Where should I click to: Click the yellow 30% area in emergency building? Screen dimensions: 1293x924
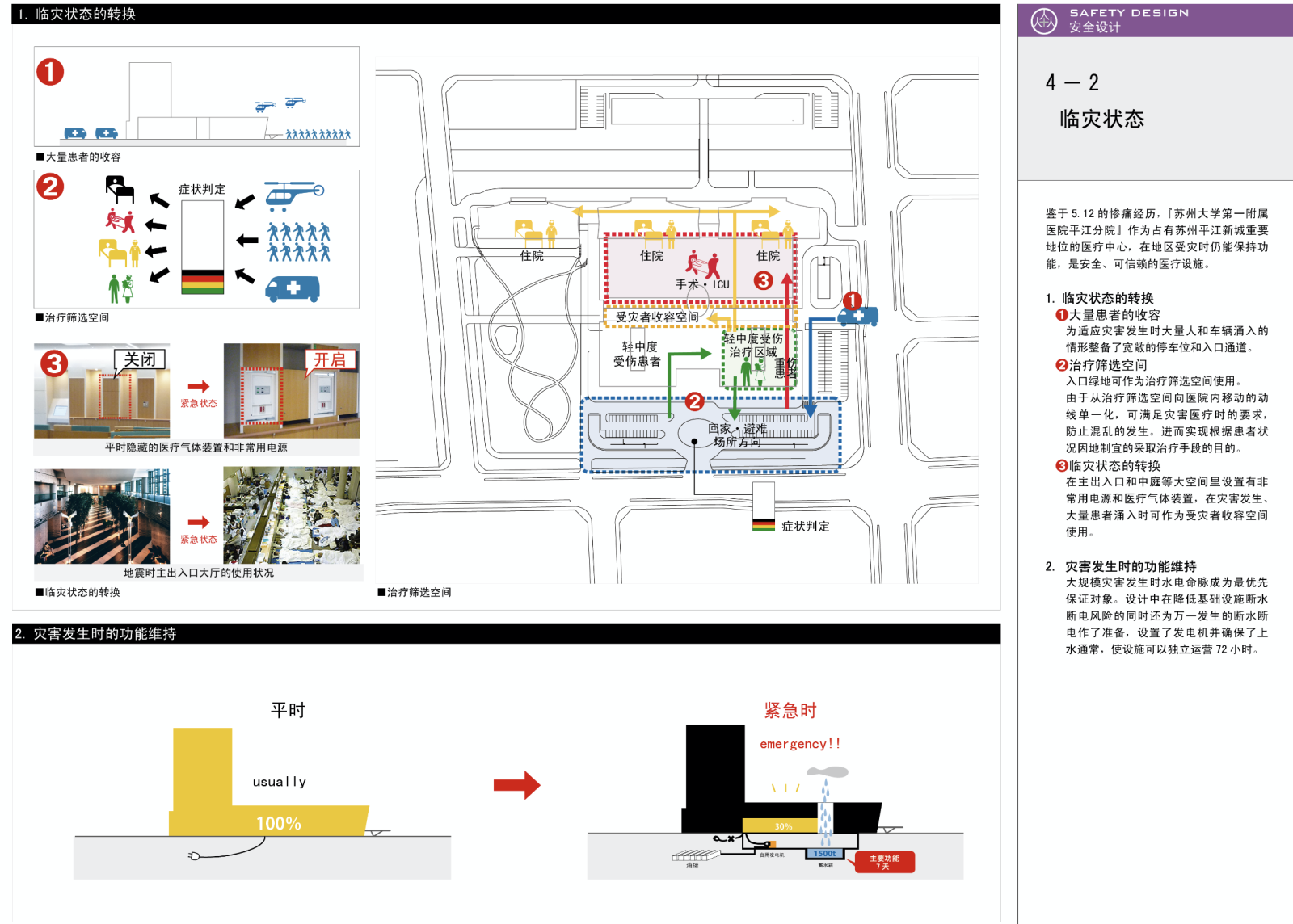click(781, 825)
